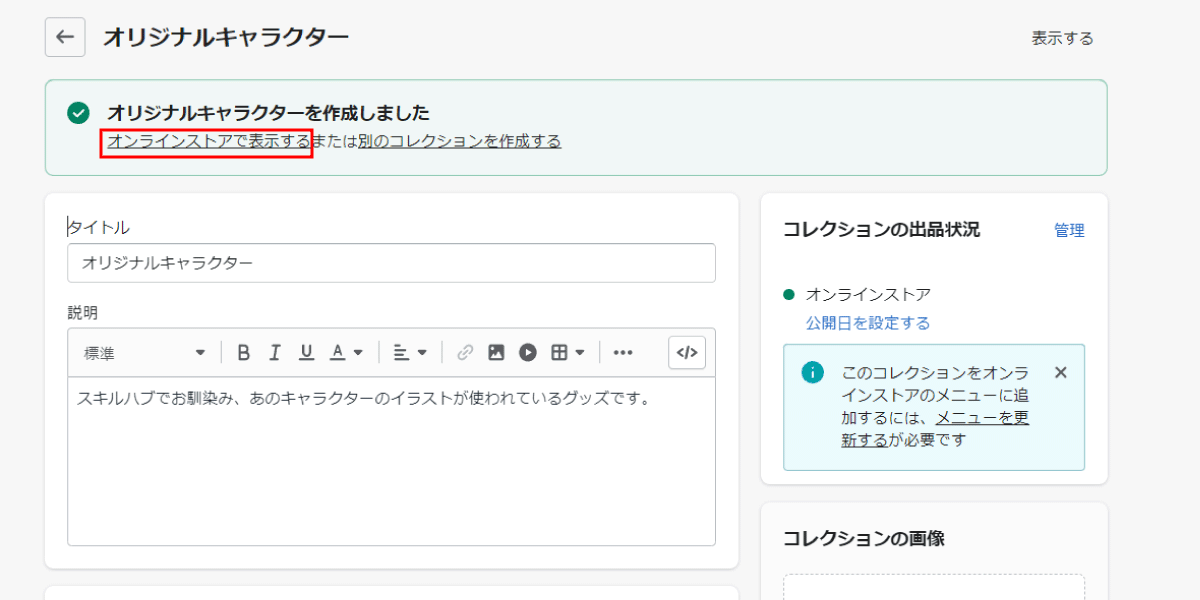Open the text color dropdown

coord(346,352)
